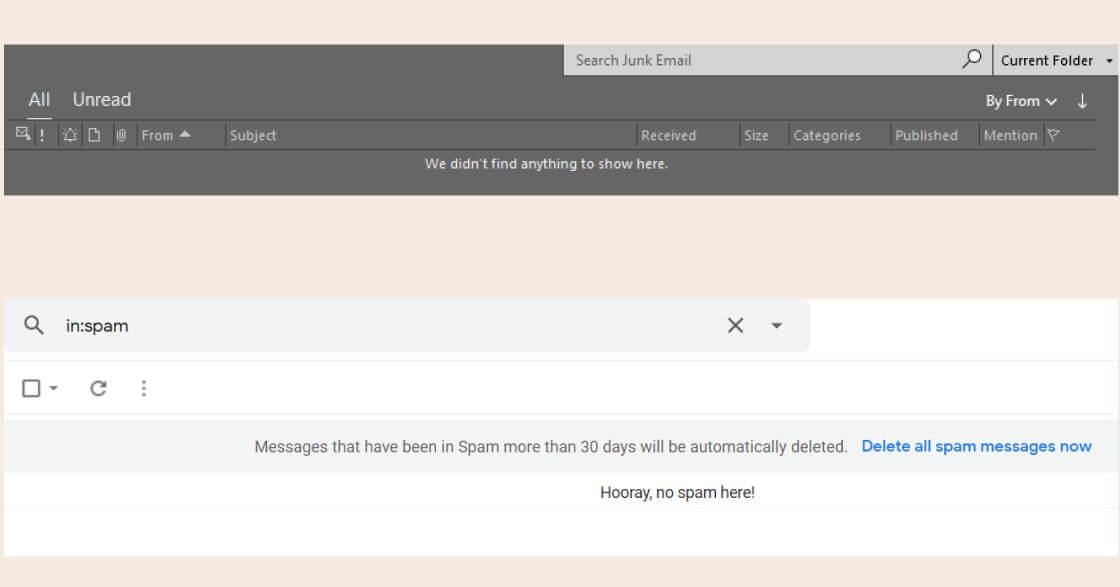Open the select checkbox dropdown arrow
Screen dimensions: 1120x587
point(54,388)
